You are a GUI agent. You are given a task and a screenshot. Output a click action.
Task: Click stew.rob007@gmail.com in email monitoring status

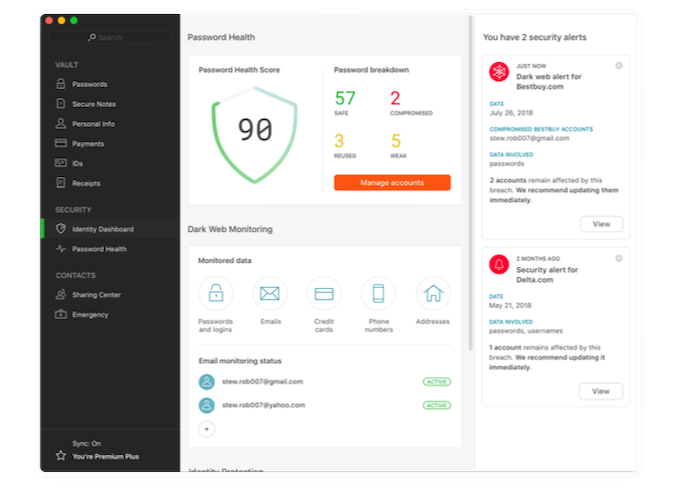[262, 382]
